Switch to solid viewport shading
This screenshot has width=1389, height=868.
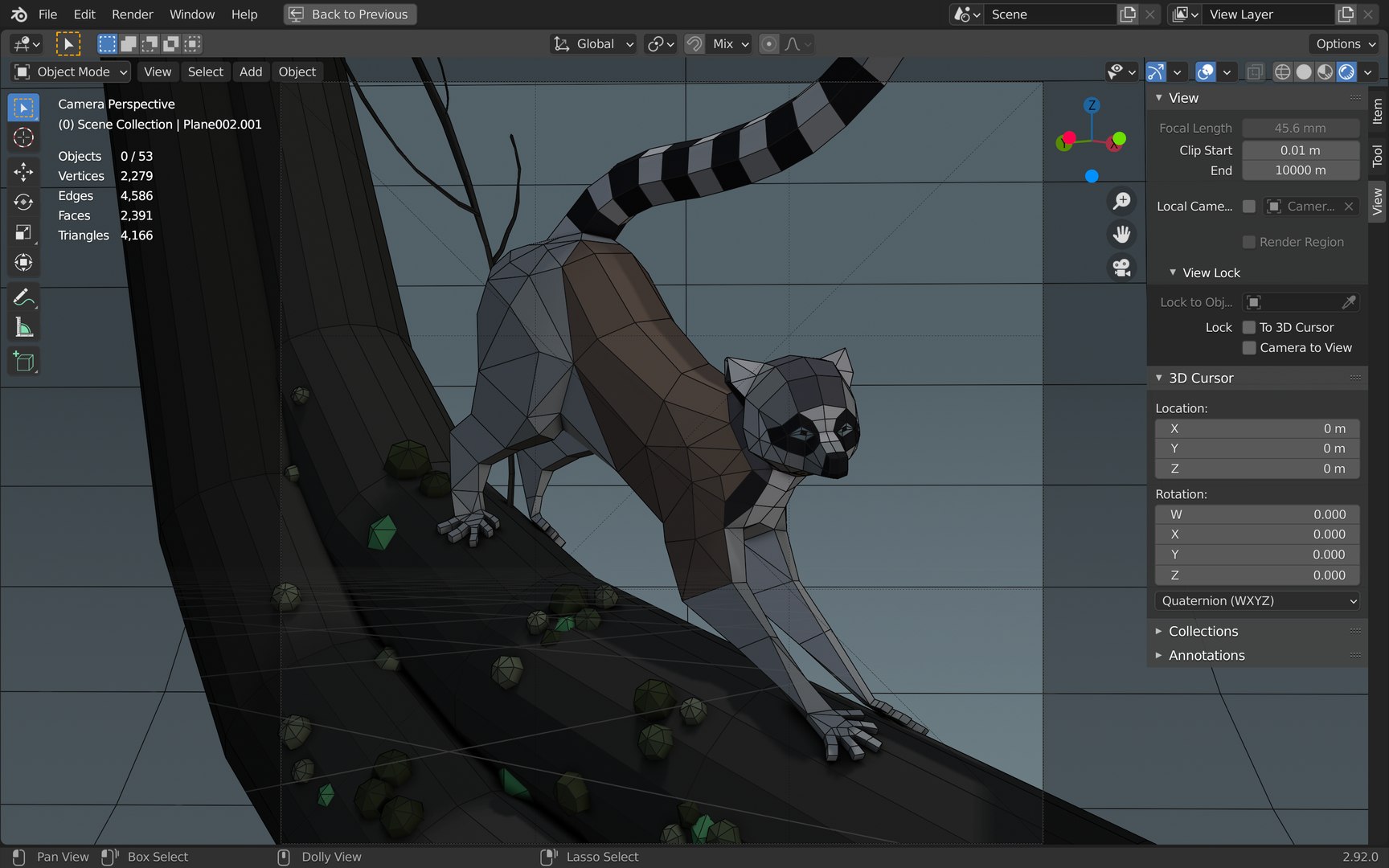[x=1304, y=72]
